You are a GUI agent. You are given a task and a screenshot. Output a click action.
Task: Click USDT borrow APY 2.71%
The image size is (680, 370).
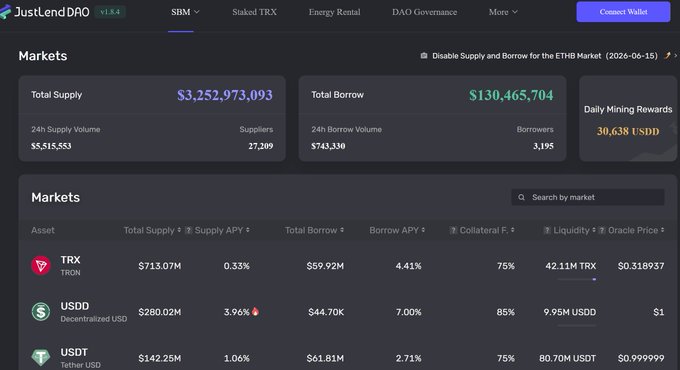tap(409, 358)
